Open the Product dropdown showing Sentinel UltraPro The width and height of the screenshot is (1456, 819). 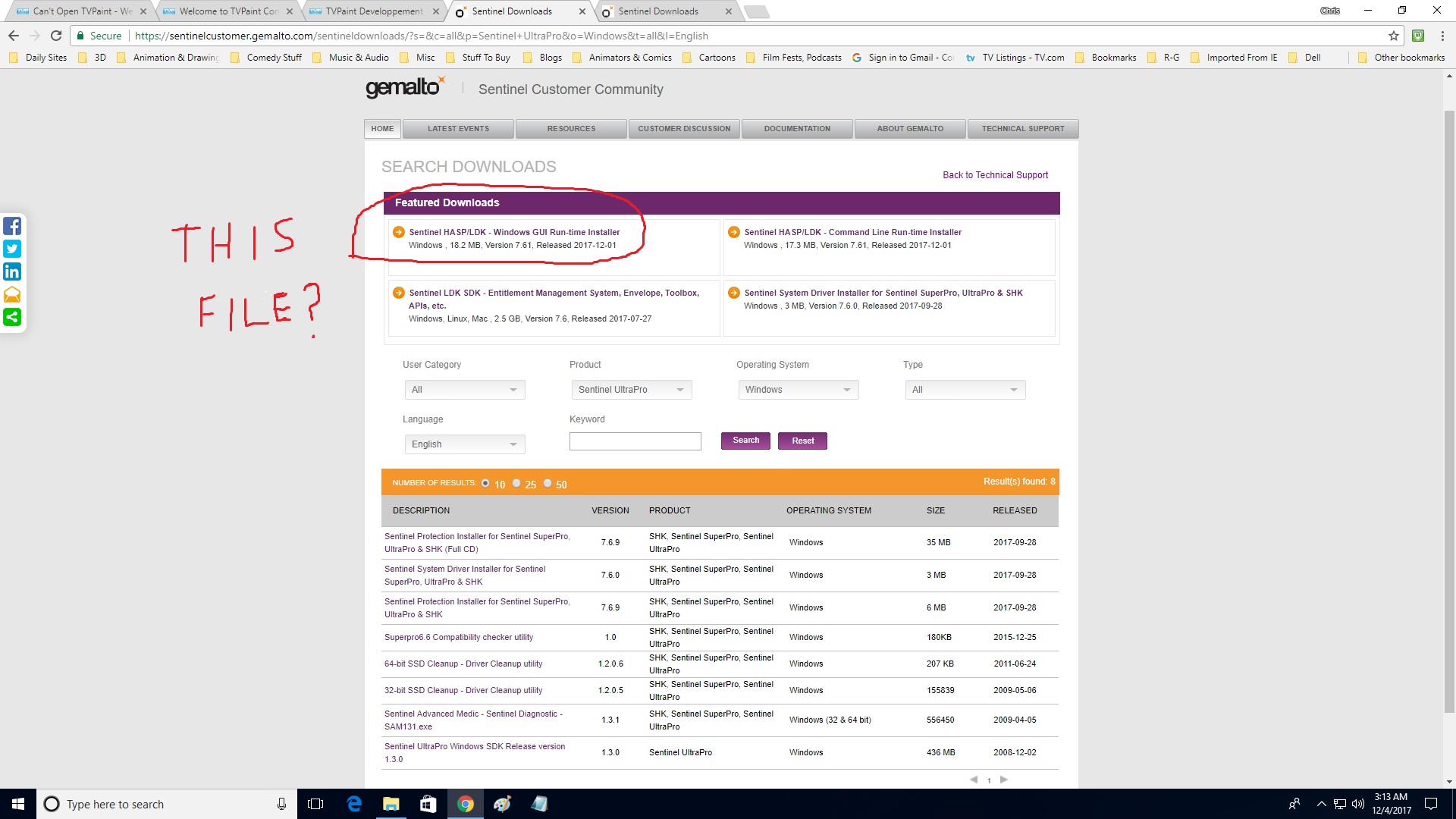coord(631,390)
